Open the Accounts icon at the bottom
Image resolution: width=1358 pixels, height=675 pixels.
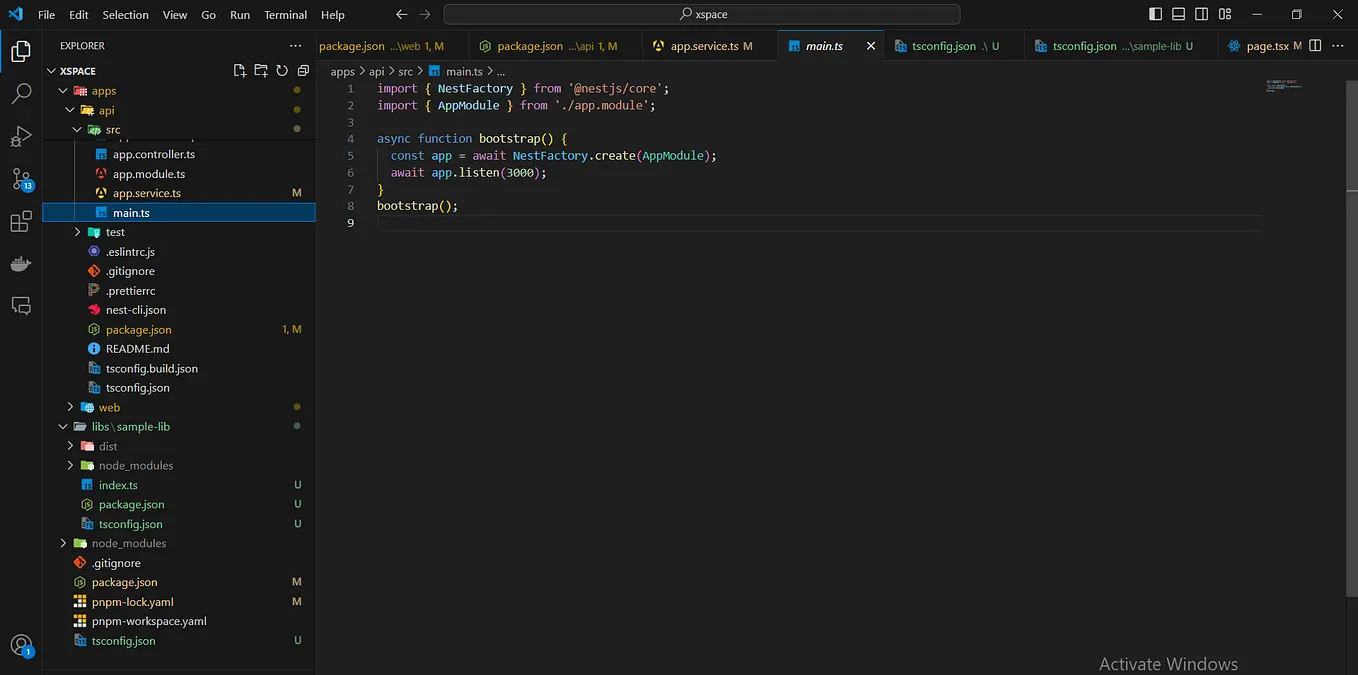21,647
